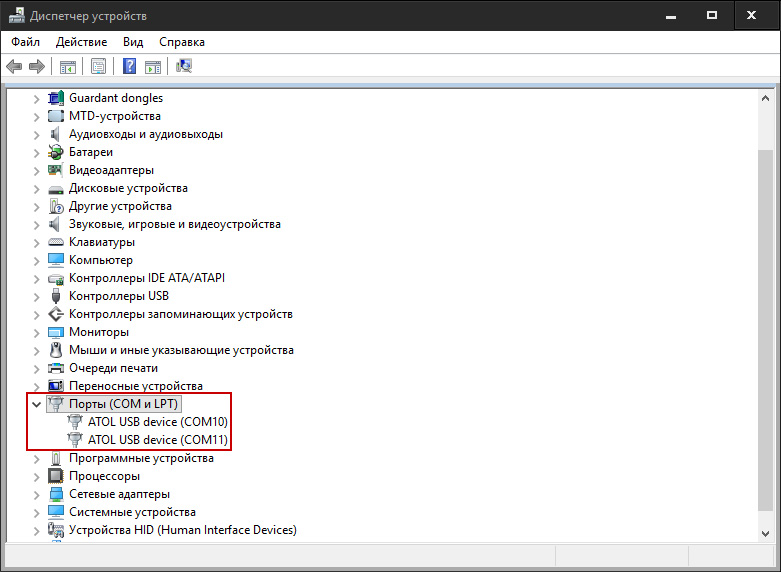The image size is (781, 572).
Task: Minimize the Диспетчер устройств window
Action: [671, 15]
